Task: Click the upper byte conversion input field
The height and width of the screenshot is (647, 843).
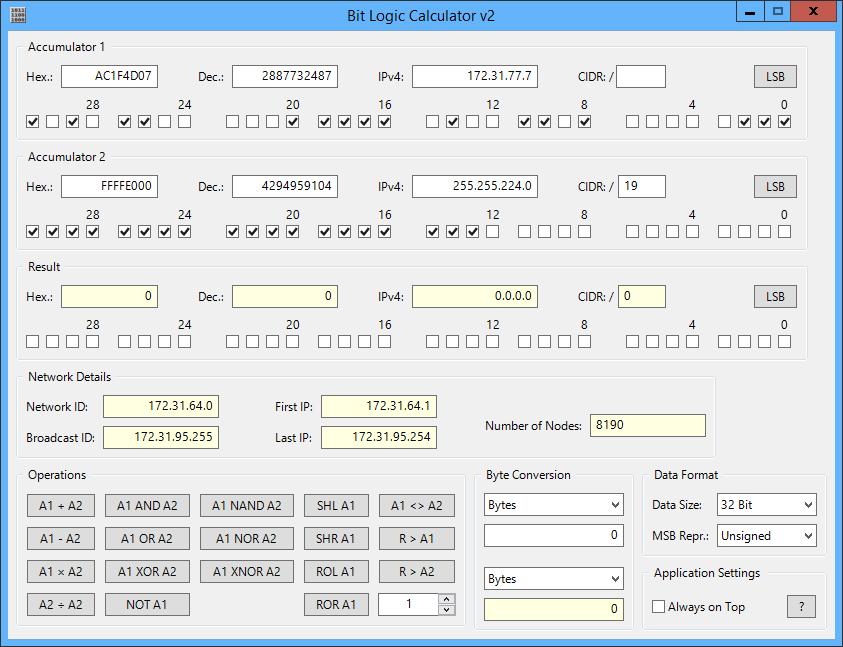Action: tap(554, 536)
